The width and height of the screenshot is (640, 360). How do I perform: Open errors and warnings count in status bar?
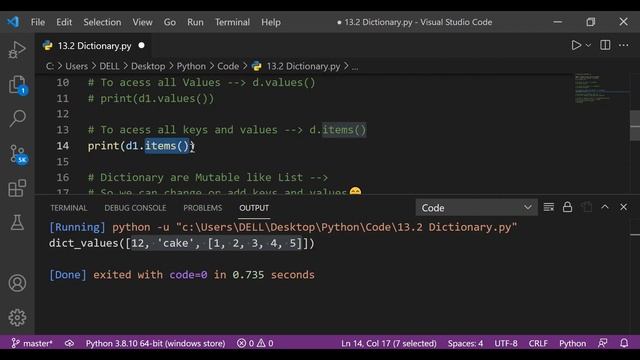point(255,343)
